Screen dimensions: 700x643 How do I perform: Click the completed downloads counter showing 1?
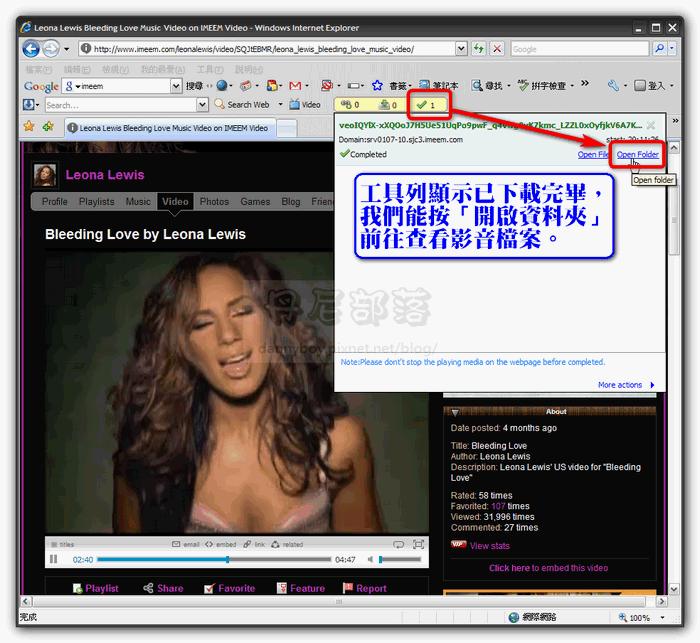coord(426,105)
